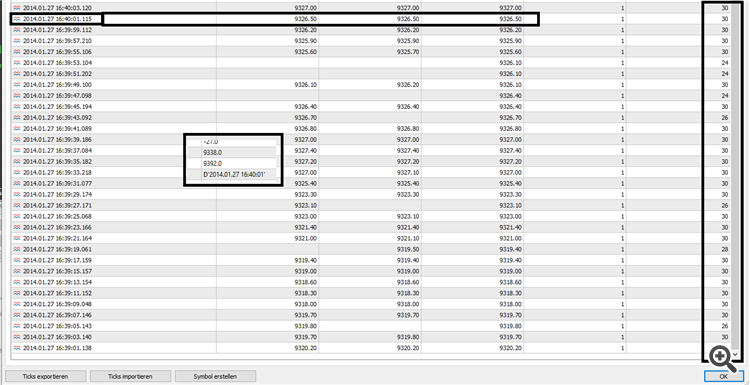
Task: Click the 9321.10 price cell
Action: 408,239
